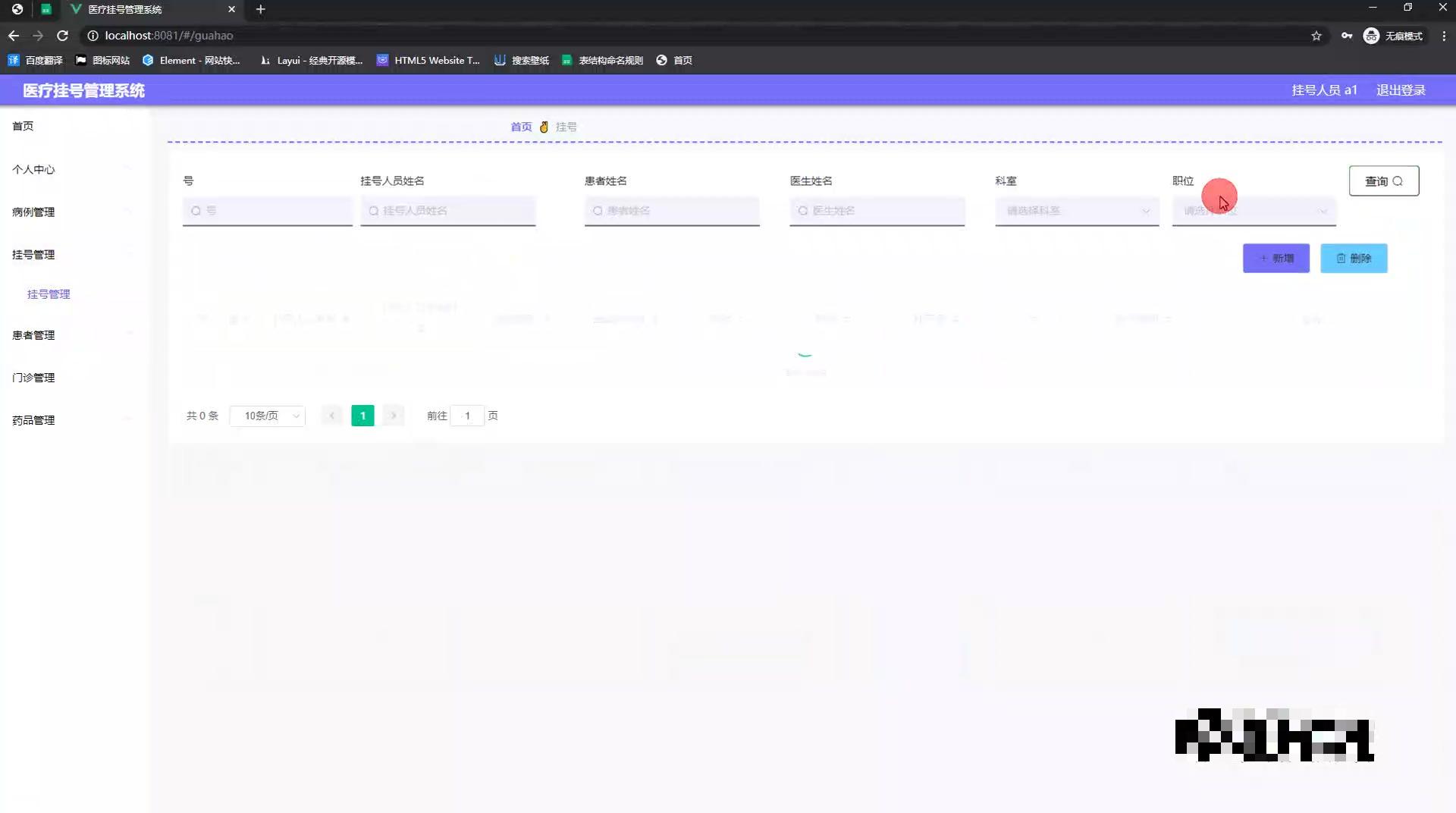Open the 科室 dropdown

tap(1077, 211)
